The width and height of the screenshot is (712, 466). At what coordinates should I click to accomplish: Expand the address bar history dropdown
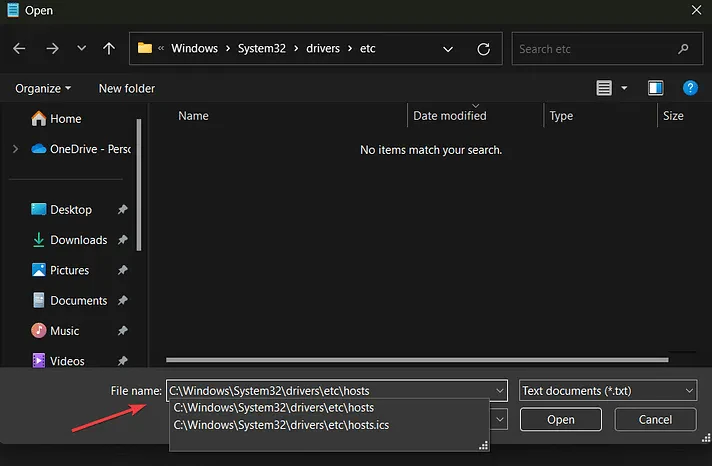click(x=448, y=49)
